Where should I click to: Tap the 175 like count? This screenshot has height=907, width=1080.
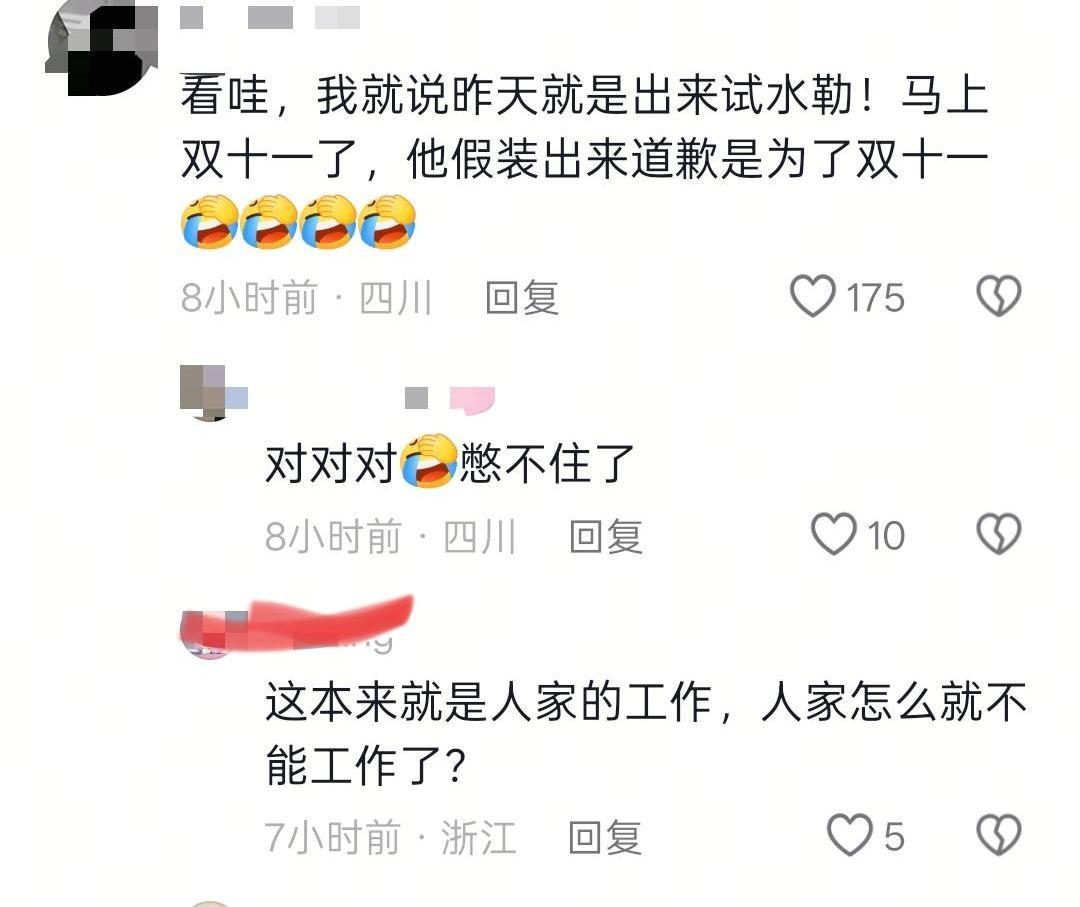point(875,298)
